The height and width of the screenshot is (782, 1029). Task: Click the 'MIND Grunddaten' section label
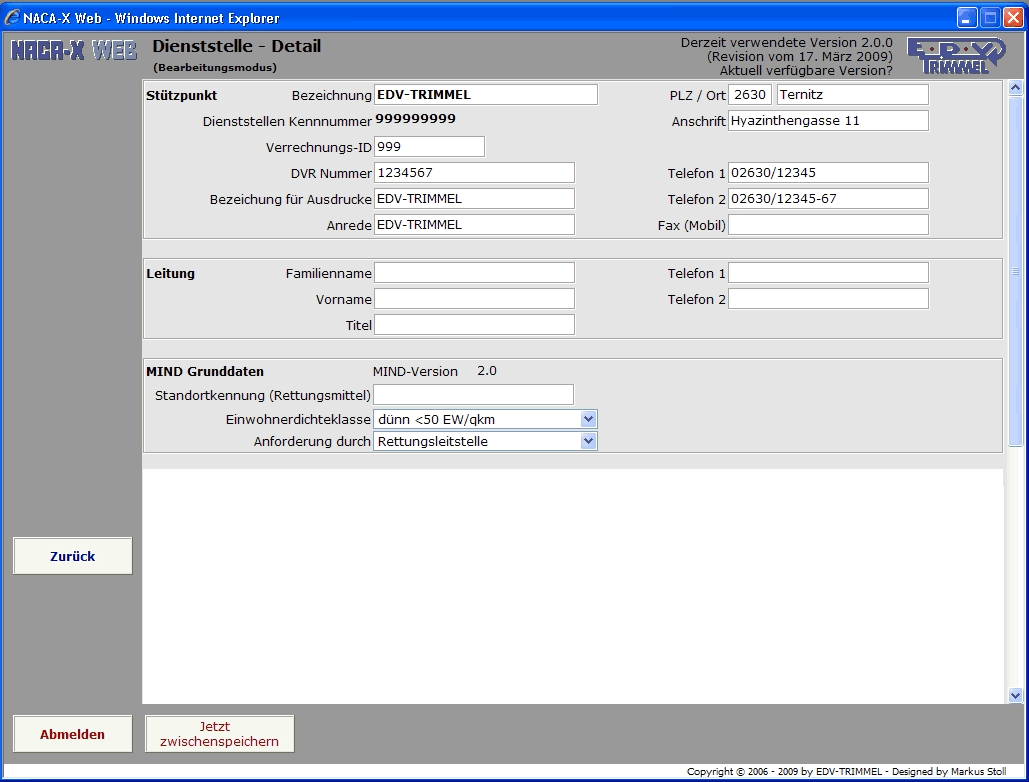coord(205,371)
